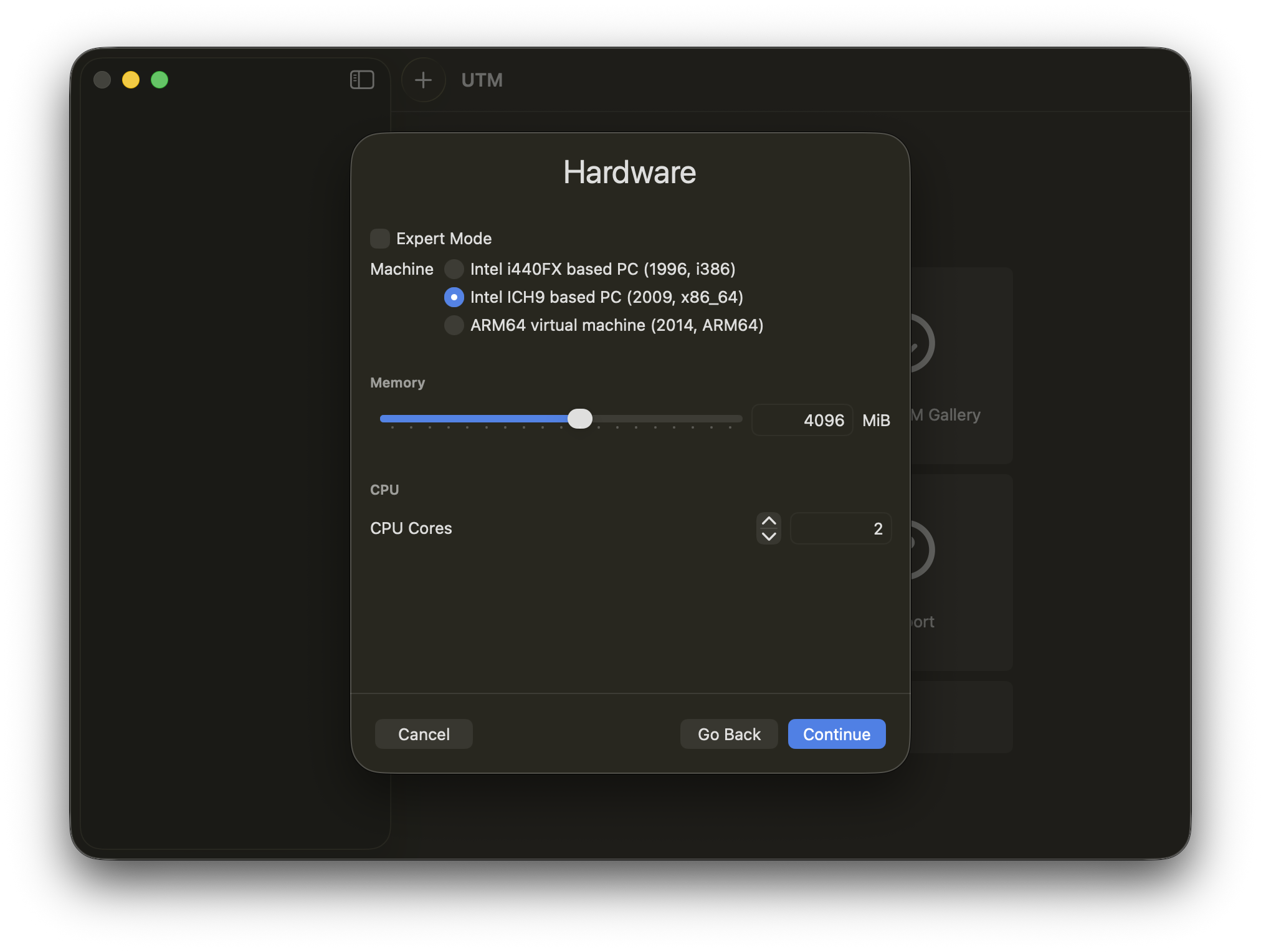The width and height of the screenshot is (1261, 952).
Task: Click the memory slider handle
Action: pos(580,419)
